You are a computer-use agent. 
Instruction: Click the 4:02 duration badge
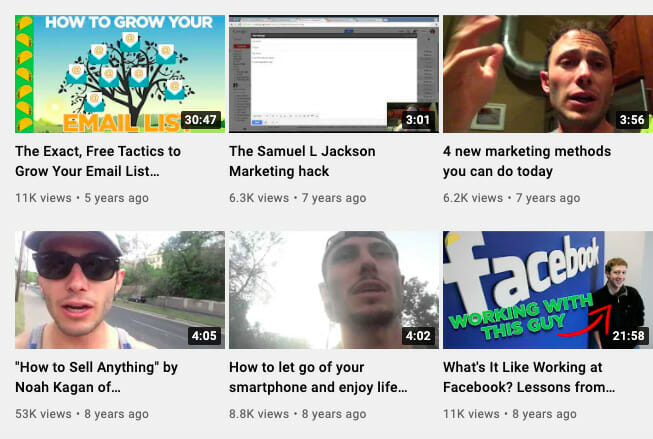coord(418,336)
